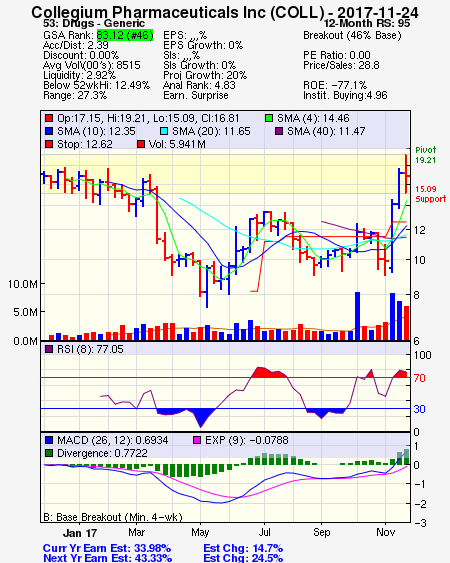
Task: Click the 15.09 Support label
Action: point(430,194)
